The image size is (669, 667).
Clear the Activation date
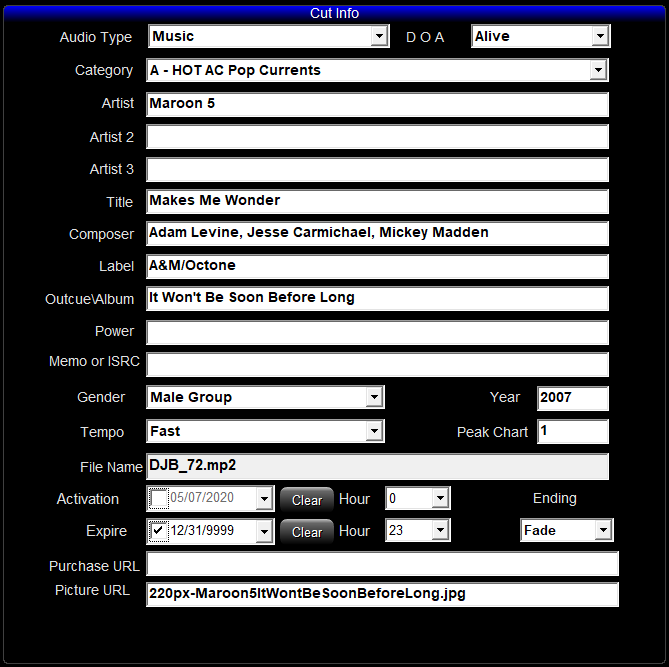(307, 500)
